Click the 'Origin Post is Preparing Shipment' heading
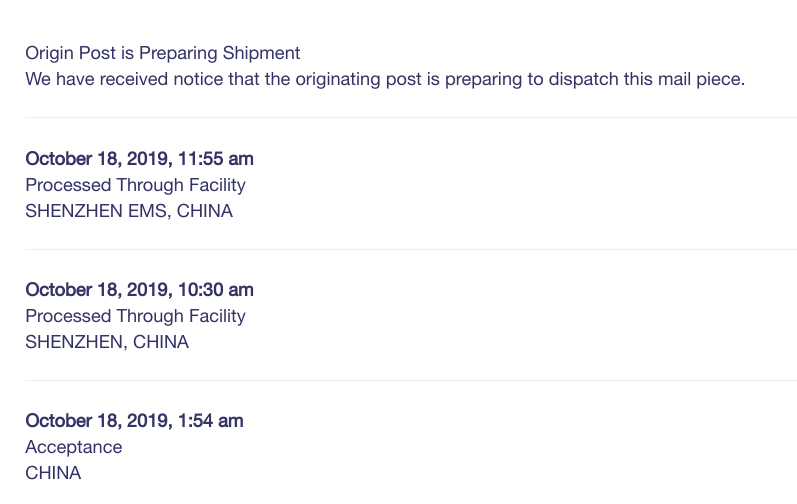This screenshot has width=797, height=504. [163, 53]
